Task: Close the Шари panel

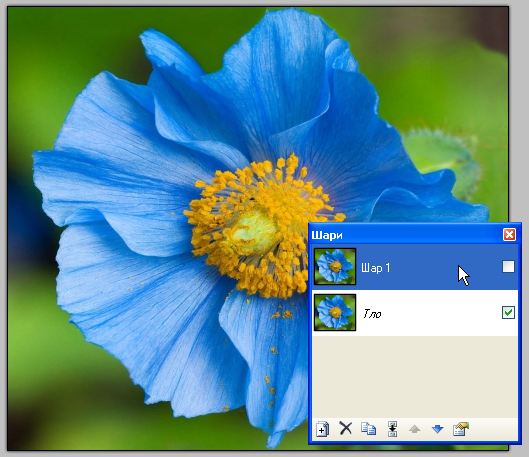Action: (x=509, y=235)
